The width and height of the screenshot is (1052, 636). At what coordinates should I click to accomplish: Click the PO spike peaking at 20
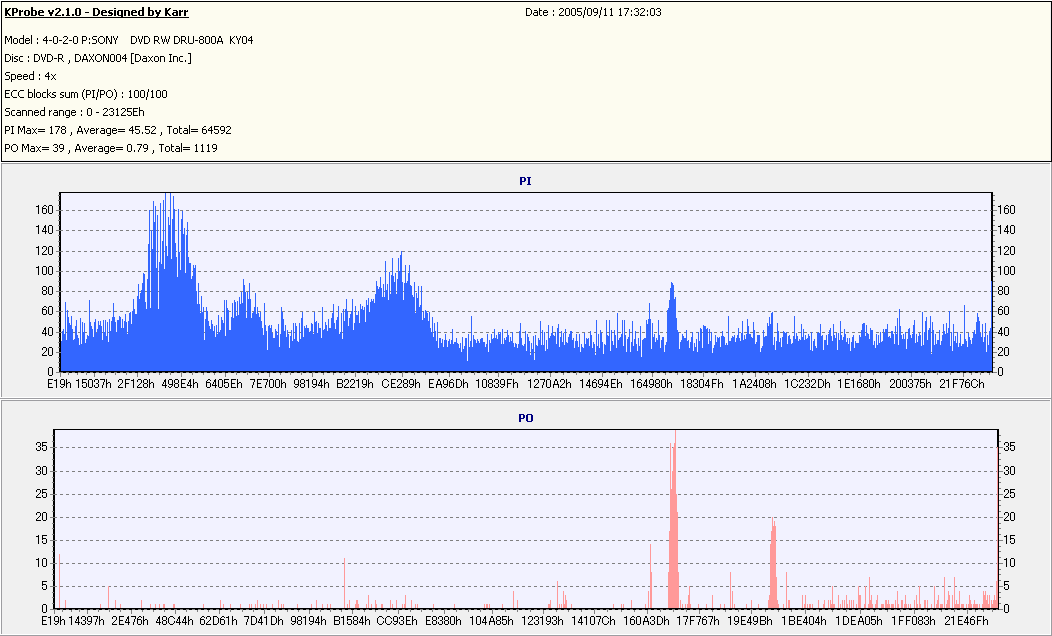pos(773,564)
